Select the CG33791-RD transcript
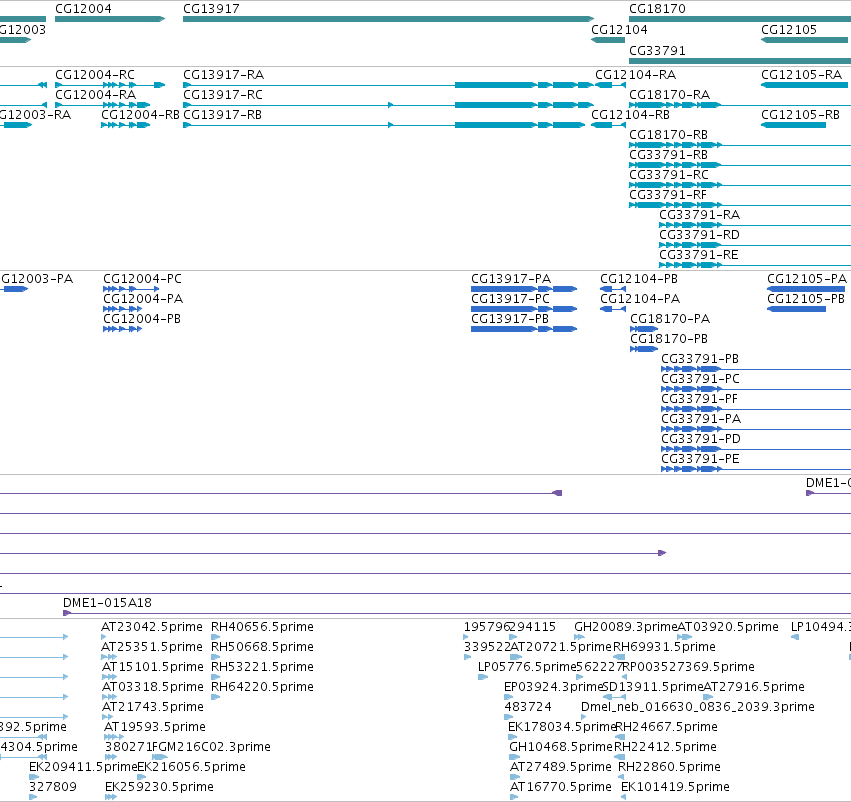Screen dimensions: 851x802 click(x=700, y=235)
